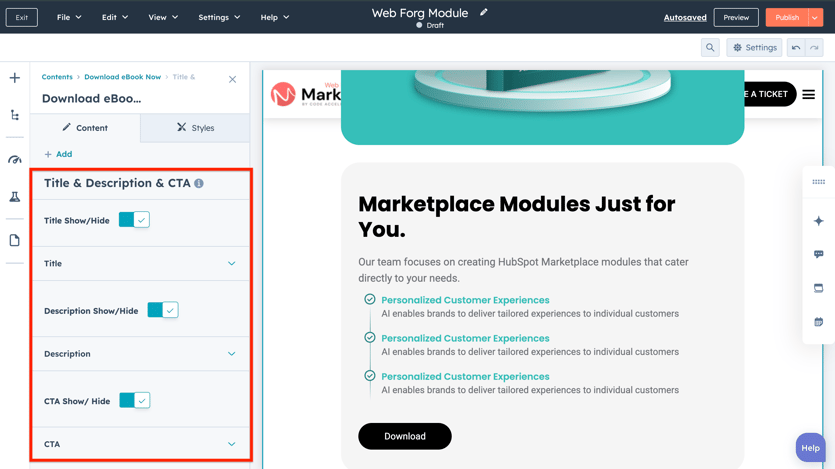
Task: Toggle the CTA Show/Hide switch
Action: coord(134,400)
